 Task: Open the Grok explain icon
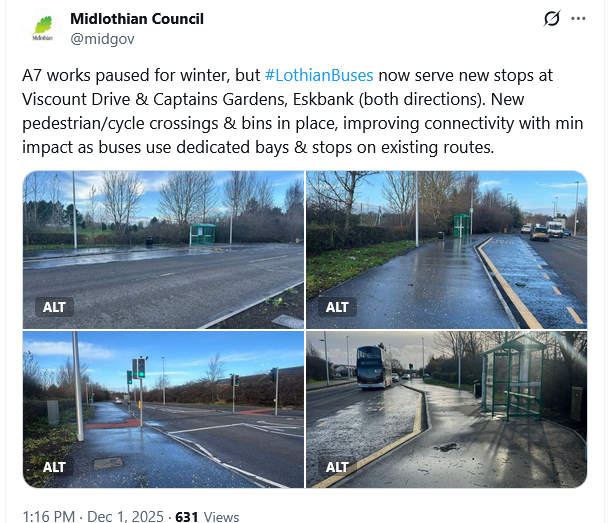[552, 18]
